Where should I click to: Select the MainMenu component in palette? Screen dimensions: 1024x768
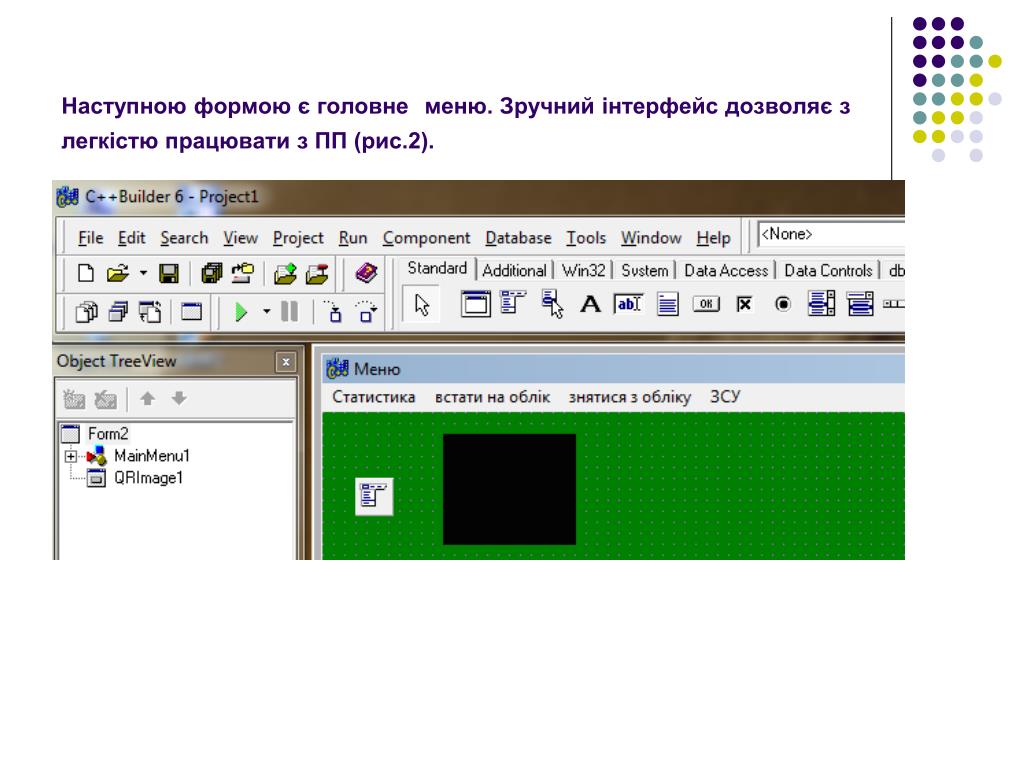point(513,303)
